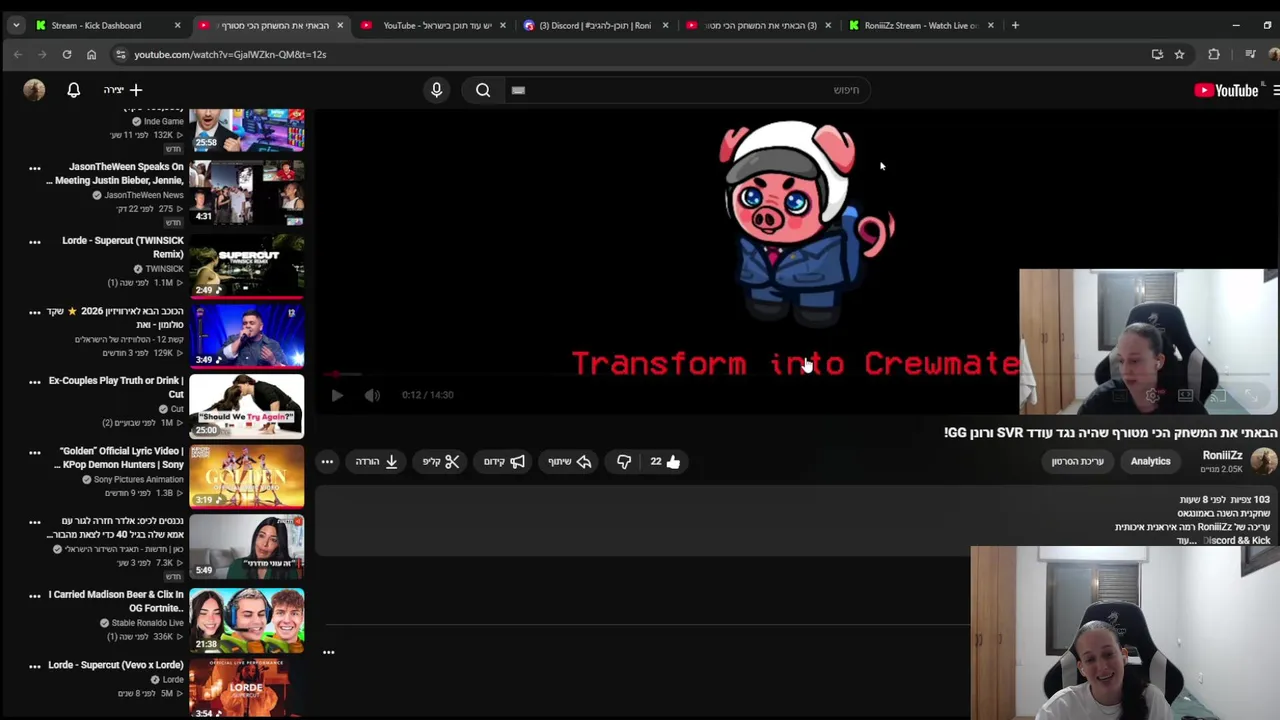Image resolution: width=1280 pixels, height=720 pixels.
Task: Open options menu for הכוכב הבא video
Action: tap(34, 311)
